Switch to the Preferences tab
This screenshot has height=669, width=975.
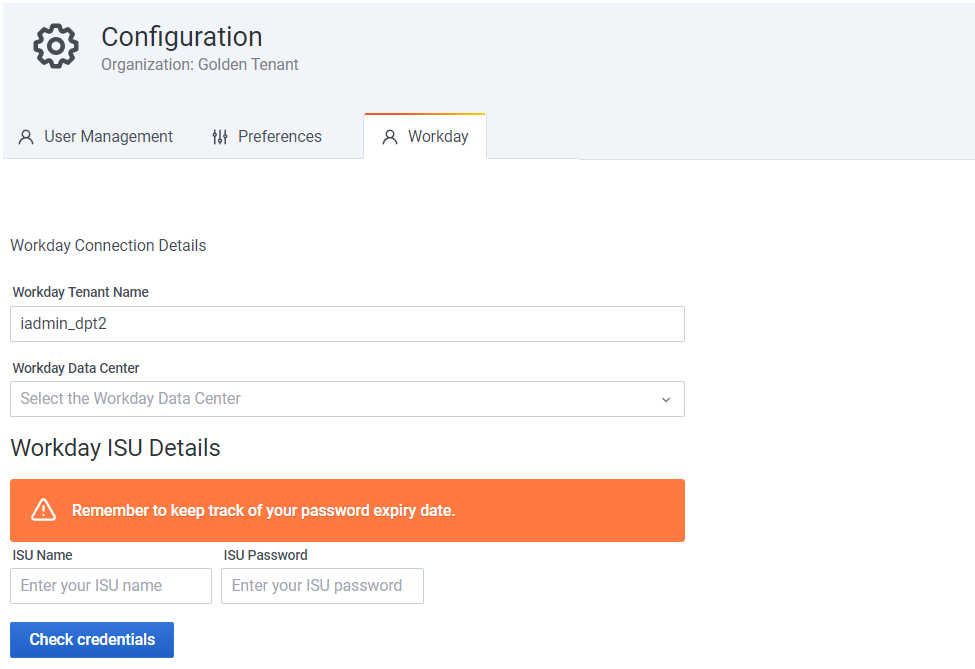click(267, 137)
